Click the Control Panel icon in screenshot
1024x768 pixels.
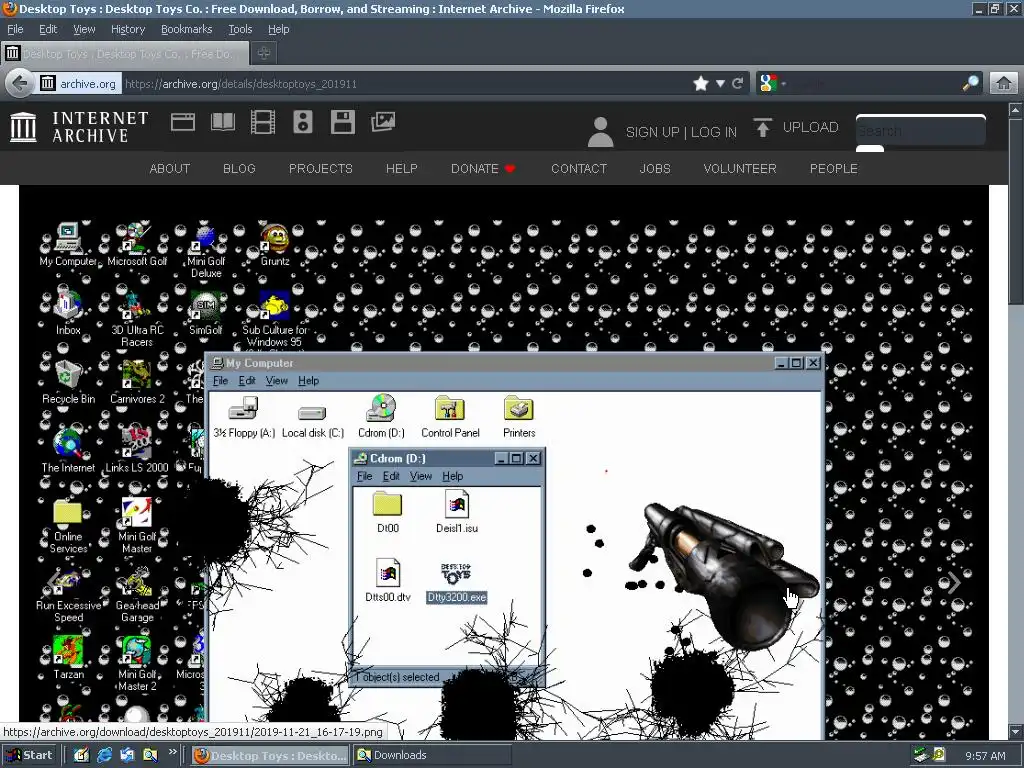coord(450,416)
